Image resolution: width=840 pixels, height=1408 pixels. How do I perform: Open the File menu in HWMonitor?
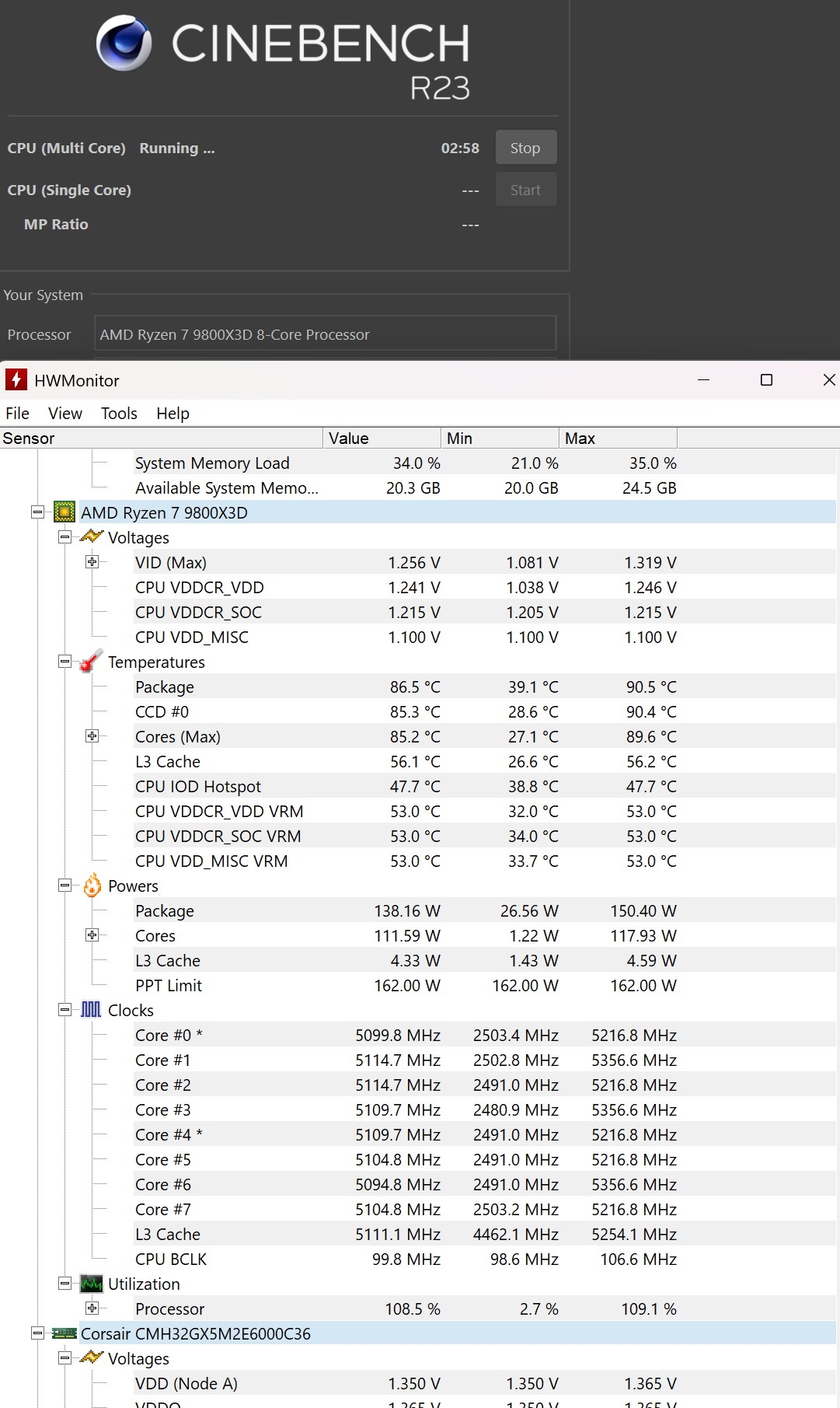pyautogui.click(x=17, y=414)
